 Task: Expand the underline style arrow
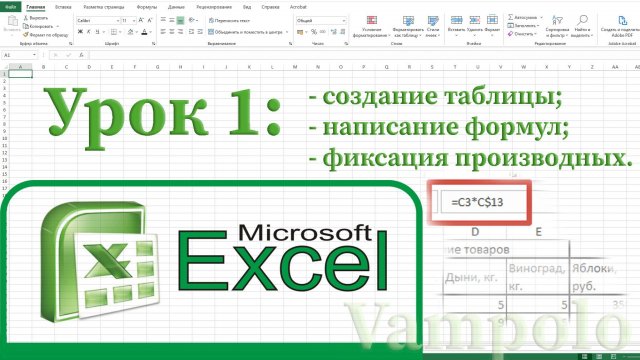click(104, 32)
